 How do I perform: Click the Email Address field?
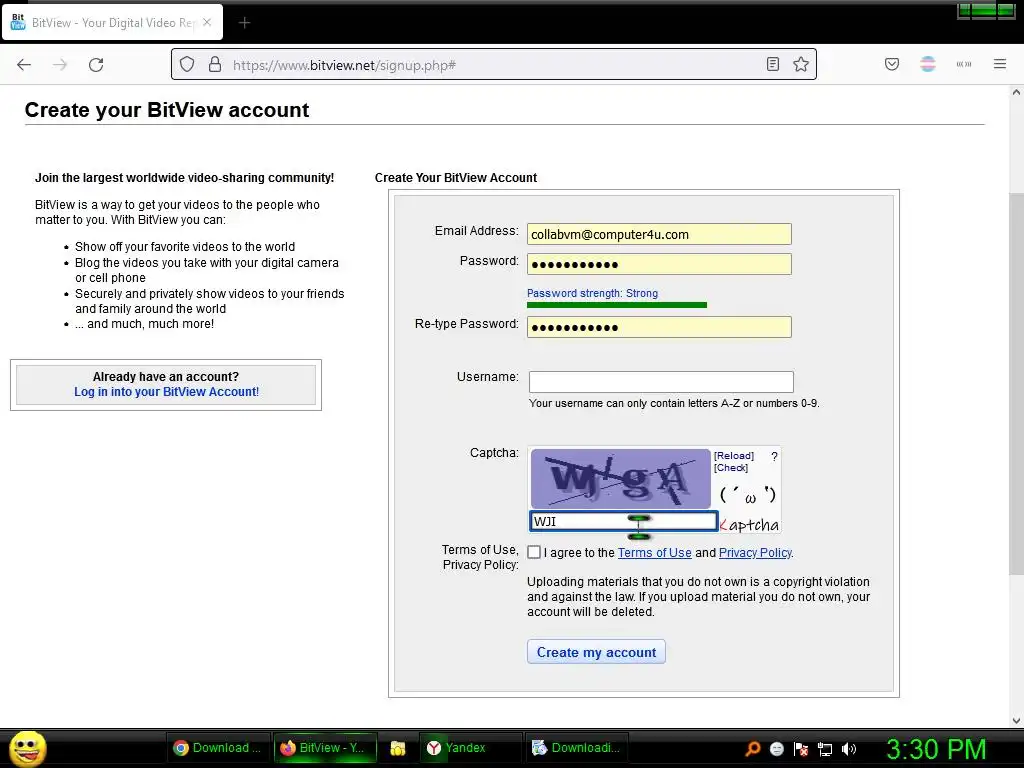point(659,234)
